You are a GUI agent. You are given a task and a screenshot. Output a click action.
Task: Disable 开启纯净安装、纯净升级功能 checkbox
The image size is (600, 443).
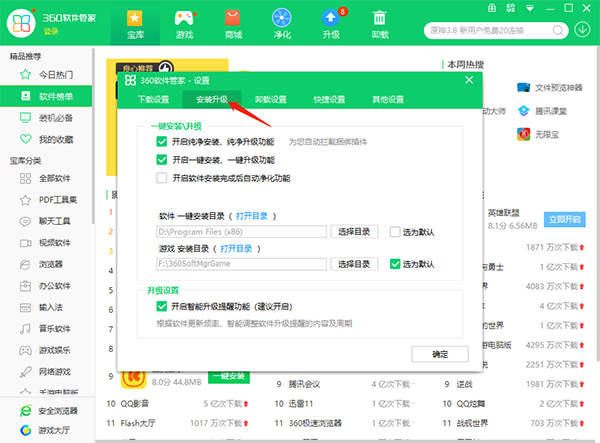coord(162,143)
